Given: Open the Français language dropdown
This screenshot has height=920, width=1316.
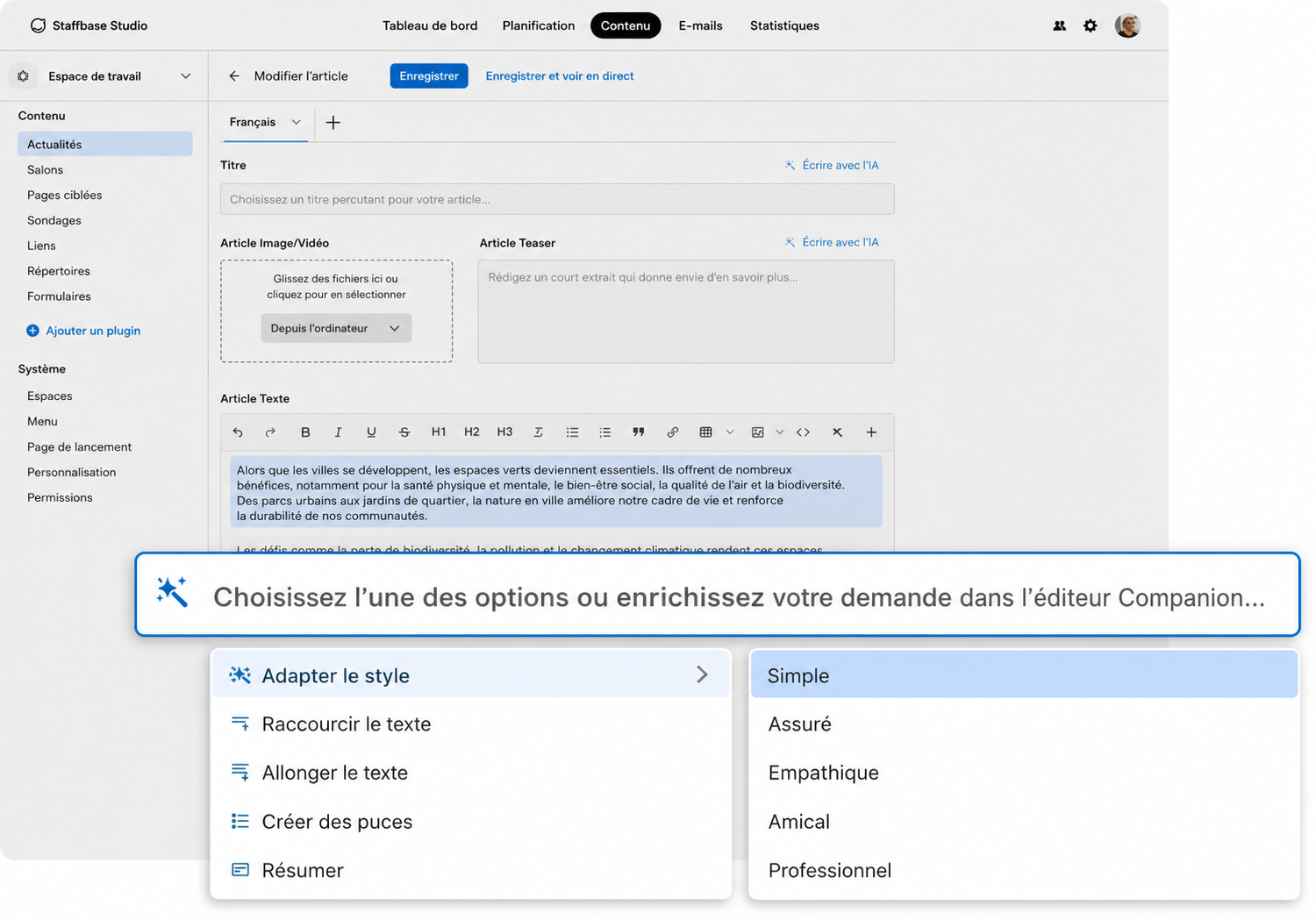Looking at the screenshot, I should click(x=265, y=122).
